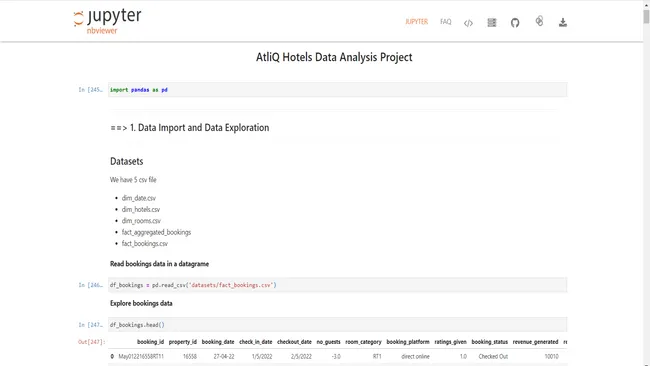Click the In [247] prompt label
This screenshot has width=650, height=366.
click(90, 325)
